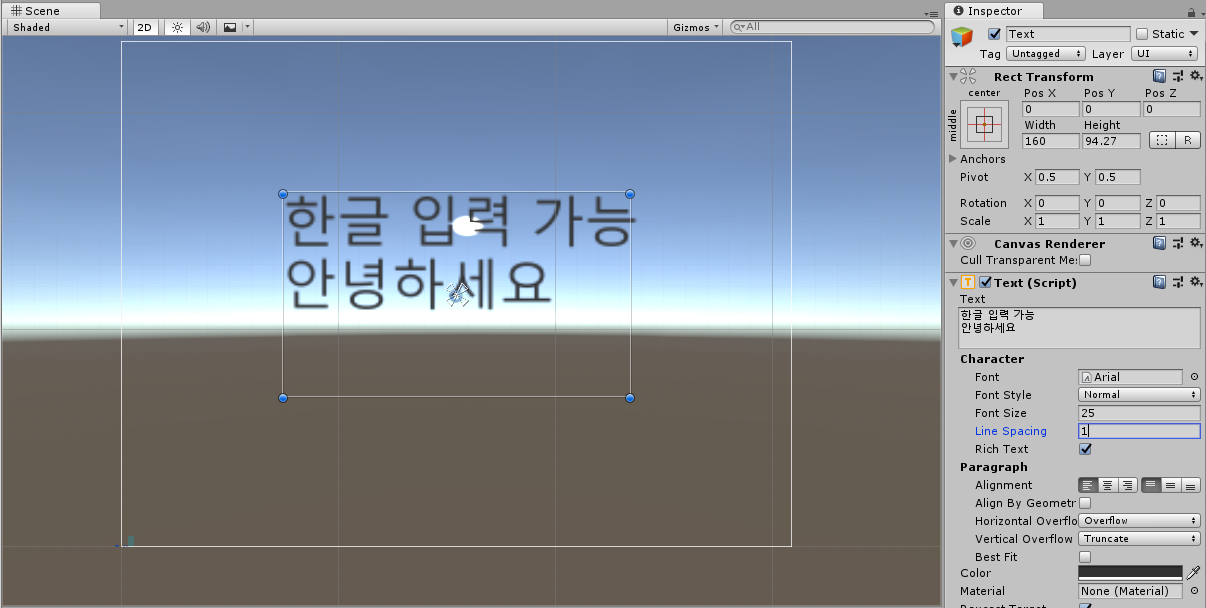
Task: Align text horizontally to the right
Action: coord(1127,485)
